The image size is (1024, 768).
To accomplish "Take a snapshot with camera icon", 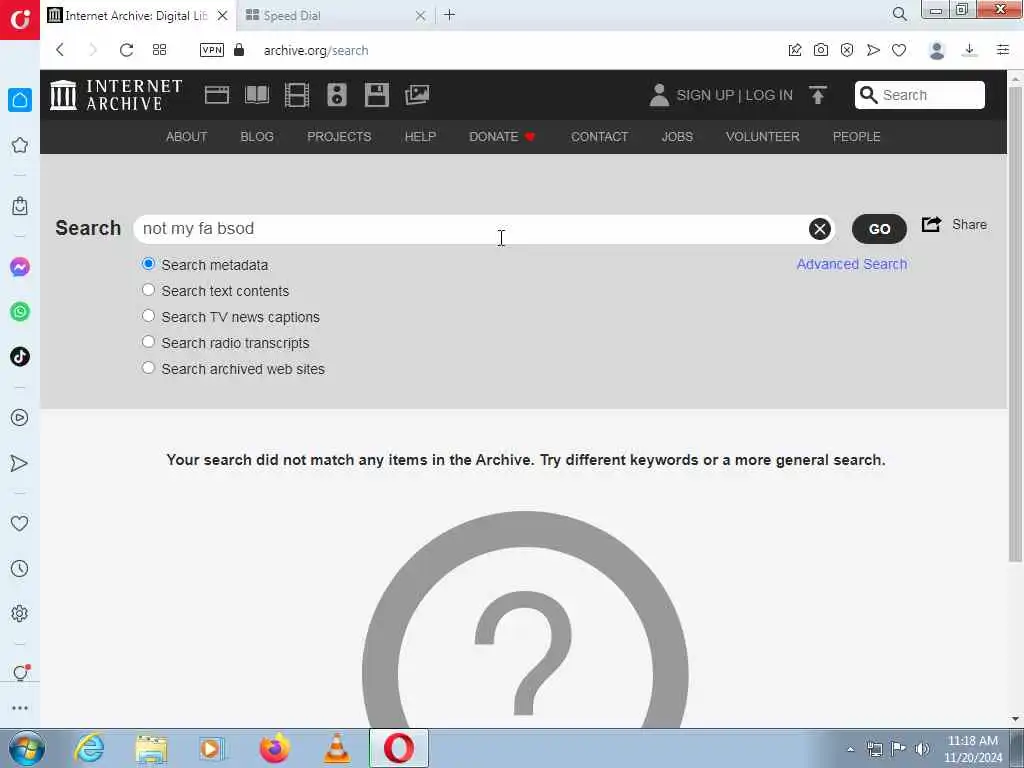I will pyautogui.click(x=821, y=50).
